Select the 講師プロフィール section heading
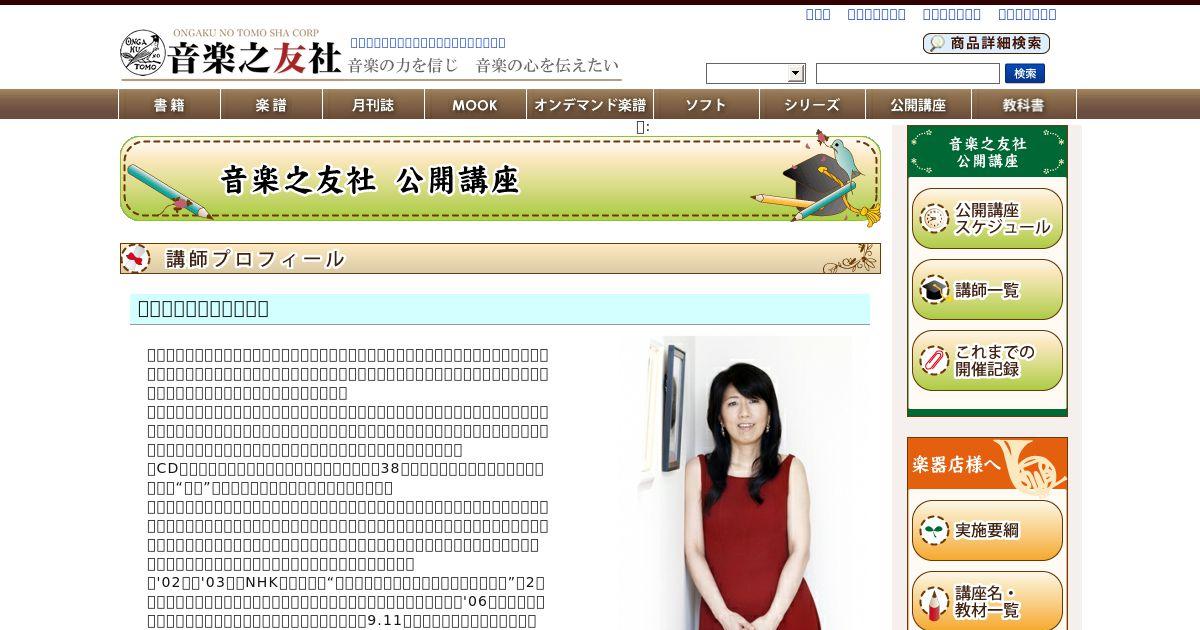Screen dimensions: 1200x630 500,258
